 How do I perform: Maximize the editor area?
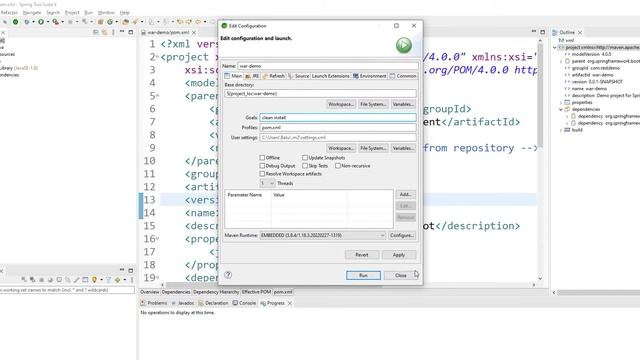pyautogui.click(x=542, y=32)
